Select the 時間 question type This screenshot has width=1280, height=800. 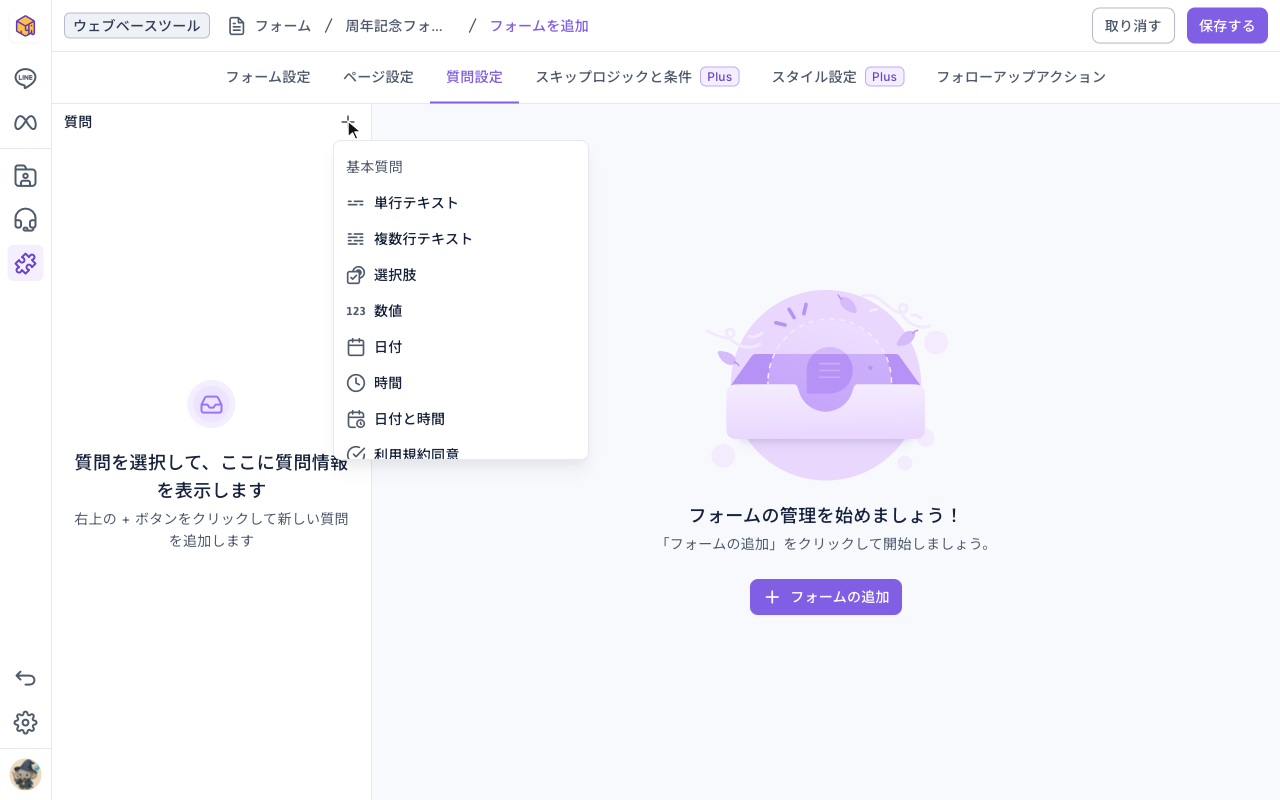pos(461,383)
